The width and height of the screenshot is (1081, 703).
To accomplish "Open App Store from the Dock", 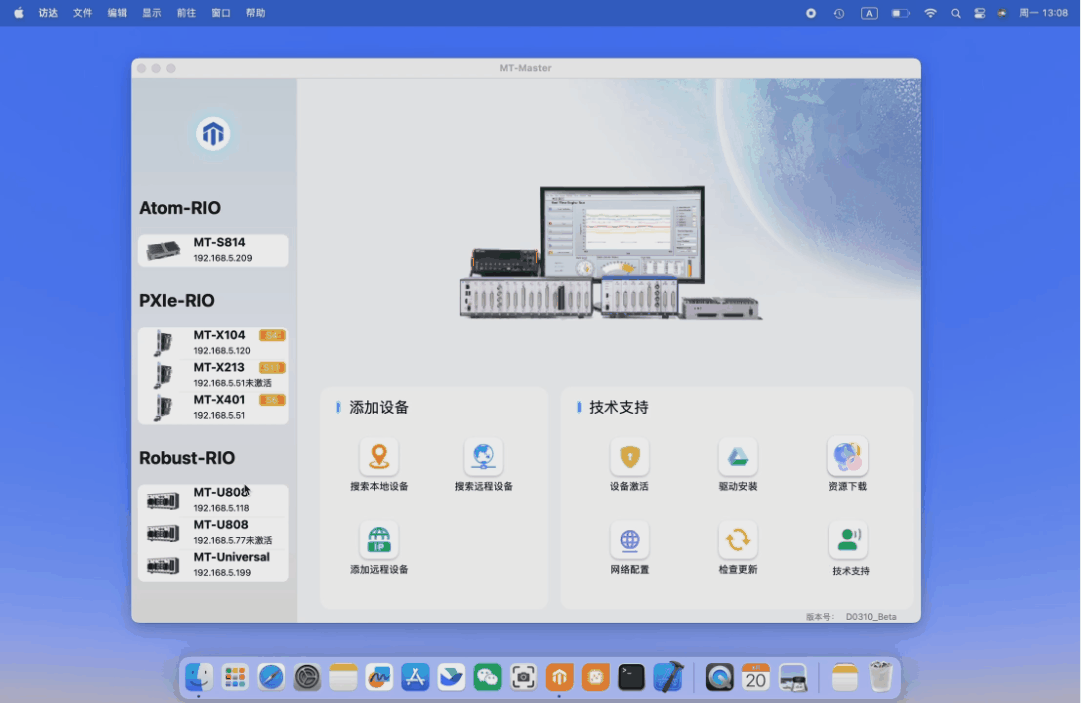I will [x=415, y=677].
